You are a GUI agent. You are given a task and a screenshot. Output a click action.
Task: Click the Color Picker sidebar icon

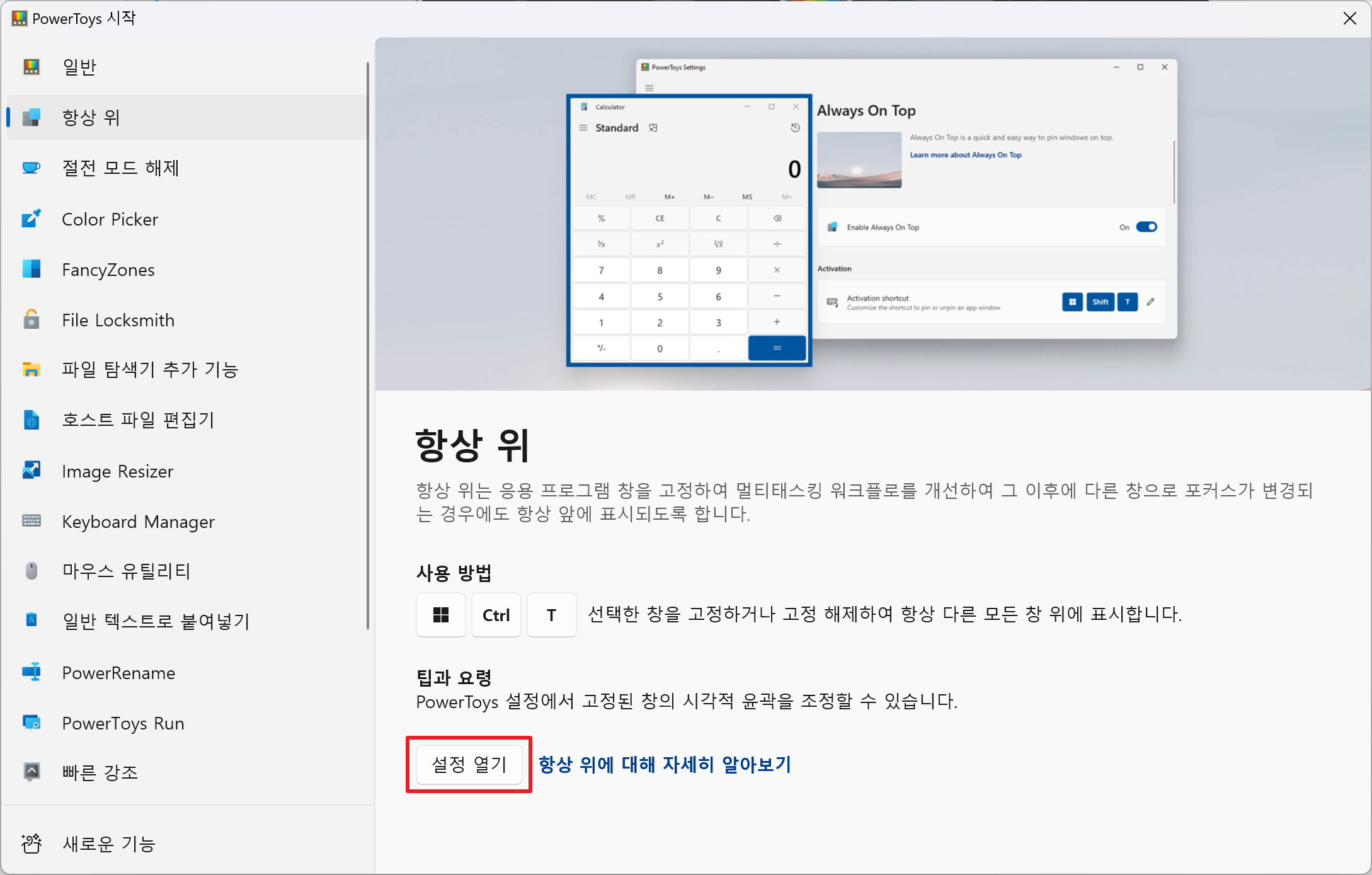[31, 219]
